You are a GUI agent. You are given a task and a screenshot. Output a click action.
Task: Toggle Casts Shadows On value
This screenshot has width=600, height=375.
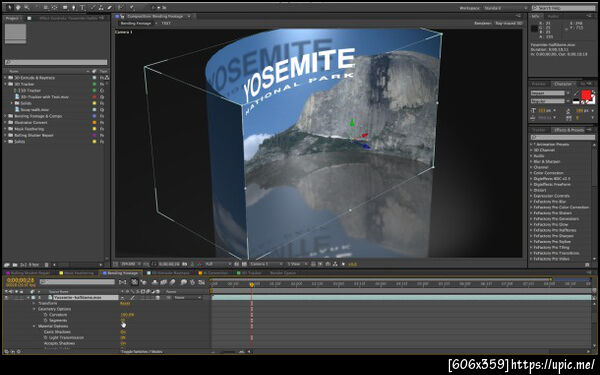tap(123, 332)
